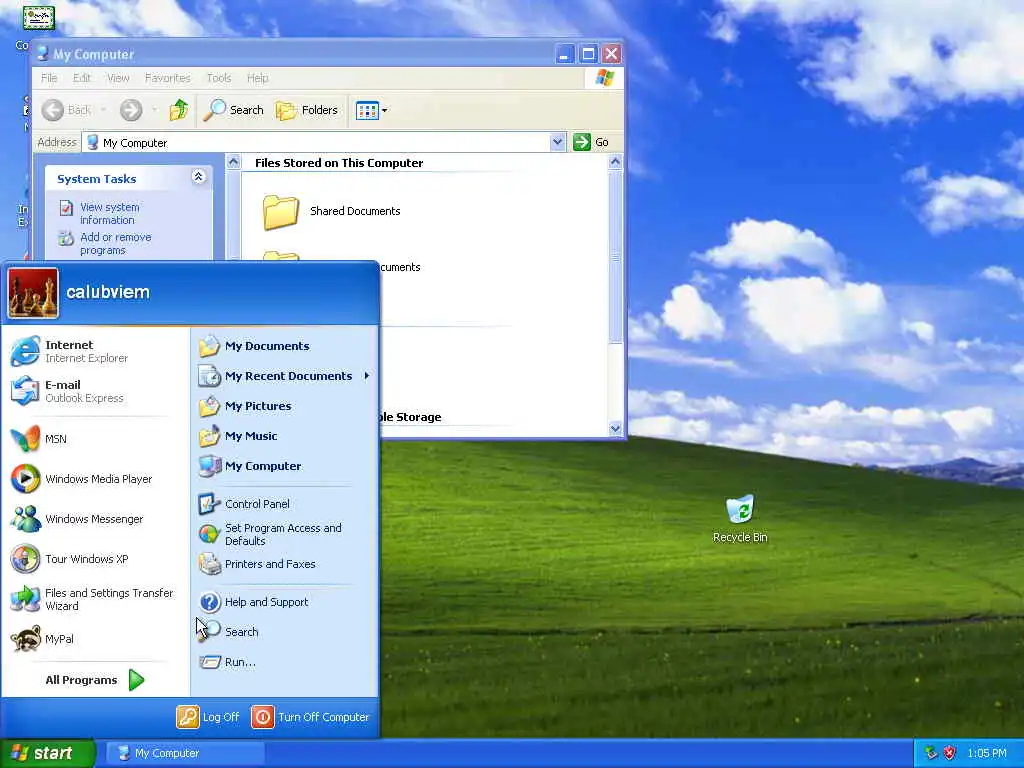Click the security shield tray icon
Image resolution: width=1024 pixels, height=768 pixels.
pyautogui.click(x=950, y=753)
